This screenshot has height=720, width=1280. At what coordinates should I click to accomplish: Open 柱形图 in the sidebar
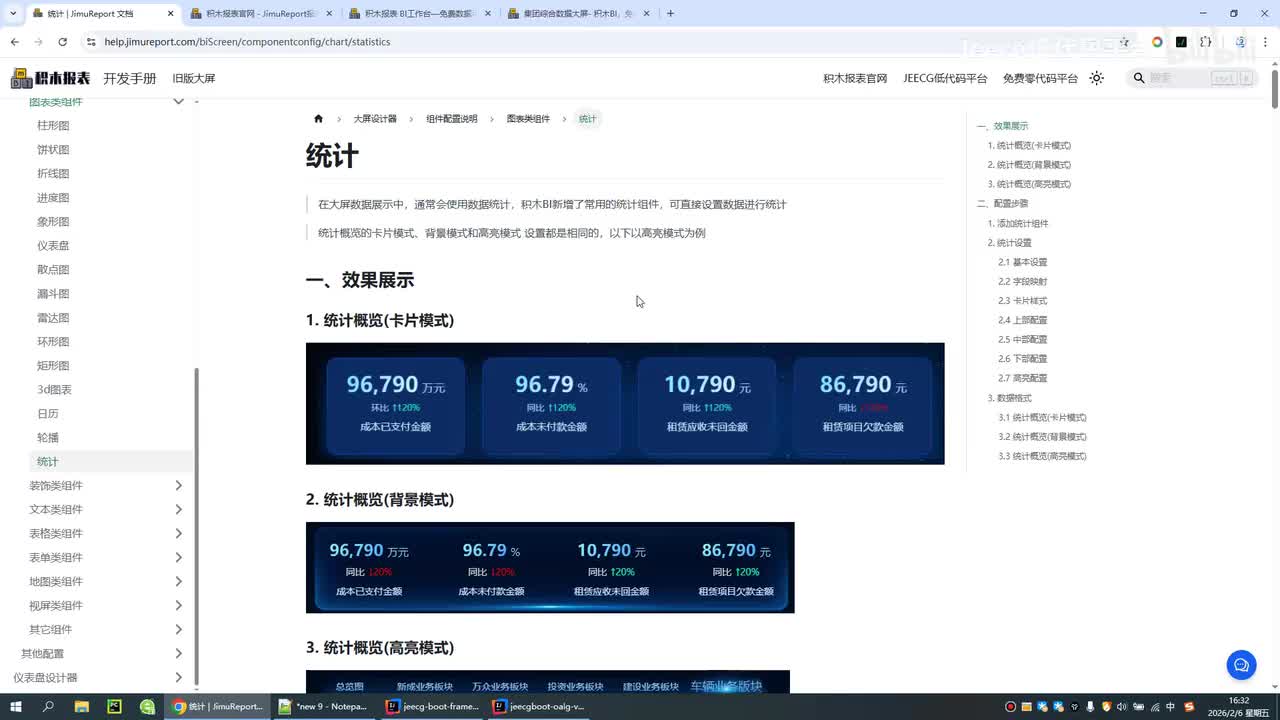point(53,126)
